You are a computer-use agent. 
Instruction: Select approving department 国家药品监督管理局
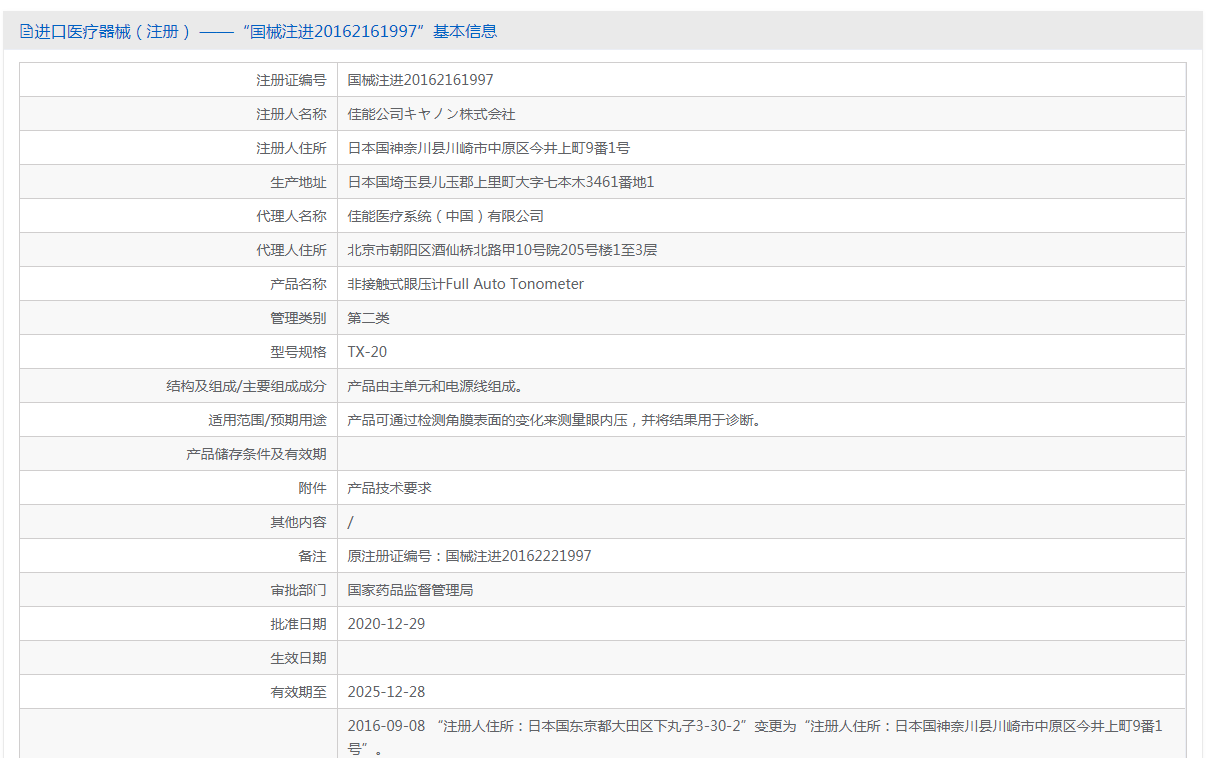click(411, 590)
